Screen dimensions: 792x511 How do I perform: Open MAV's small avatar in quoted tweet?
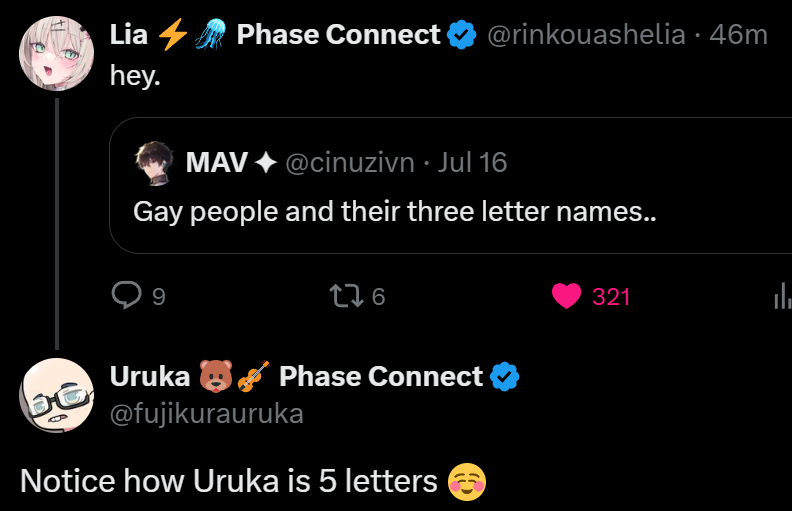(x=155, y=163)
